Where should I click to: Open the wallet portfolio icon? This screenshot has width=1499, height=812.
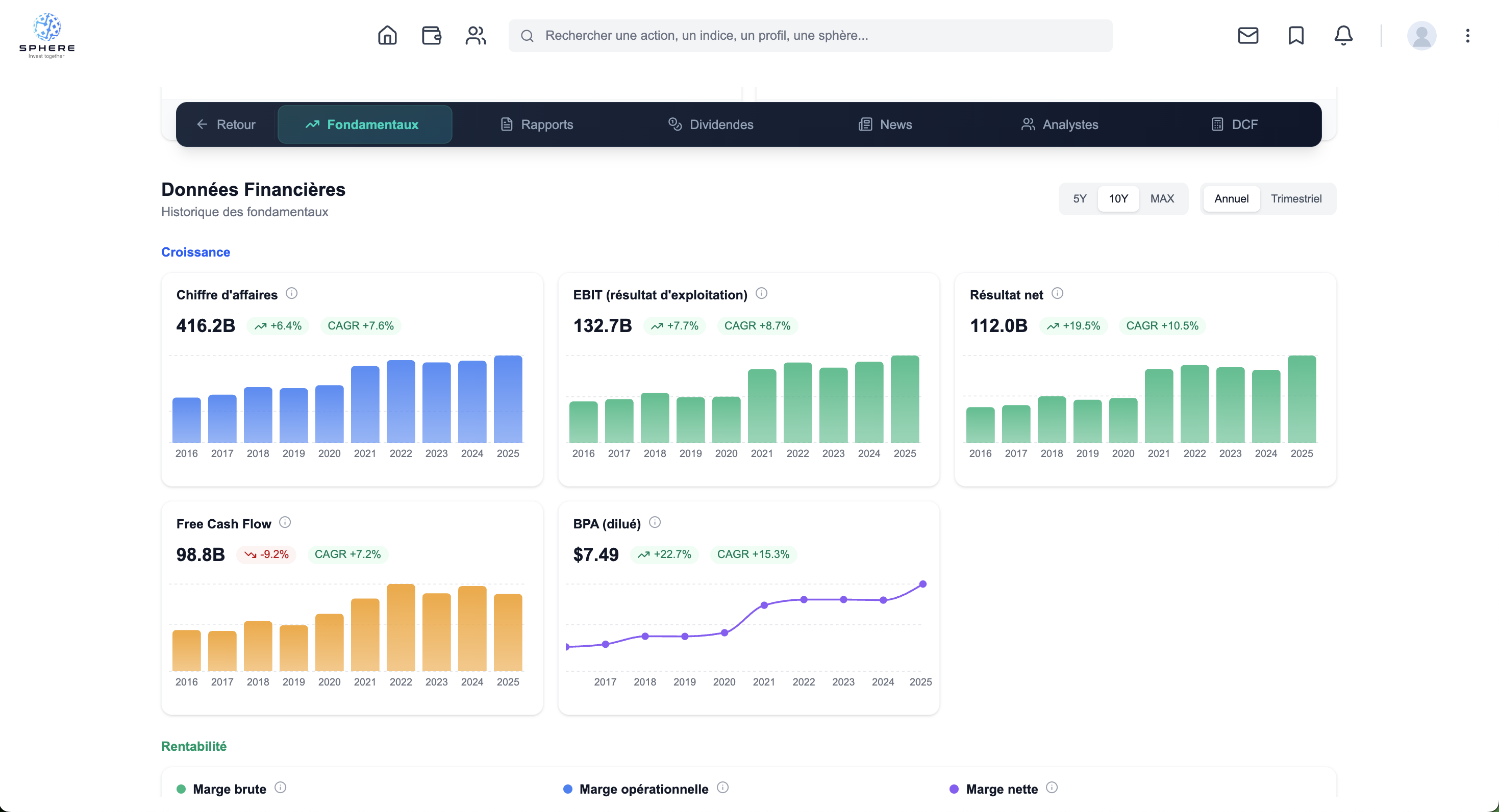pos(431,36)
